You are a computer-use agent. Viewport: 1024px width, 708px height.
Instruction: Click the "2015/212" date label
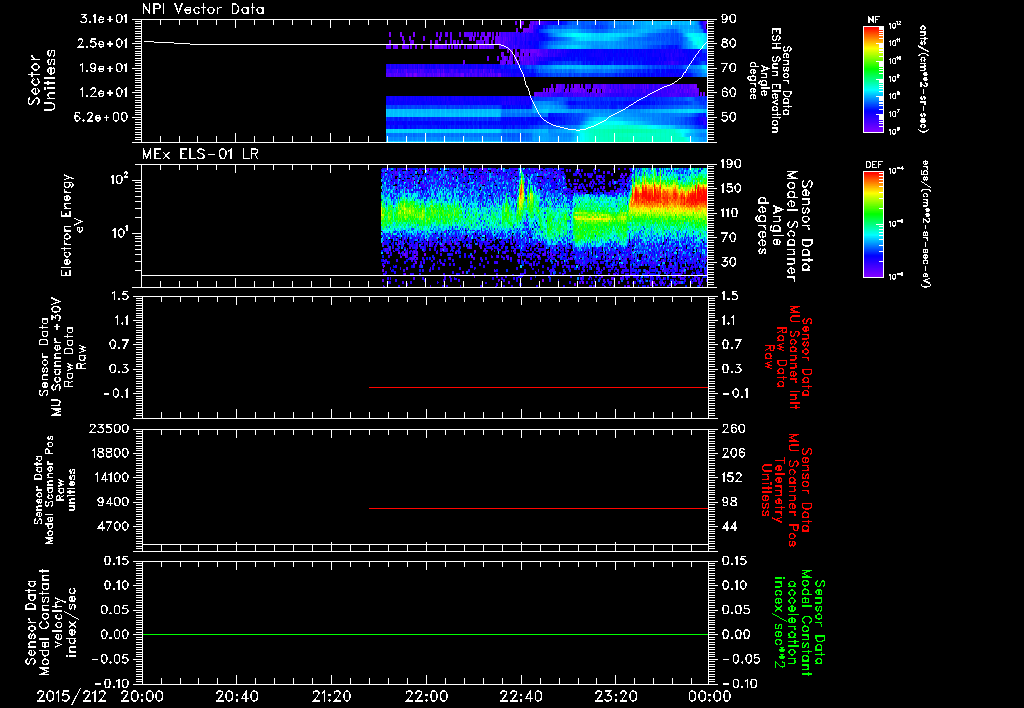click(71, 696)
